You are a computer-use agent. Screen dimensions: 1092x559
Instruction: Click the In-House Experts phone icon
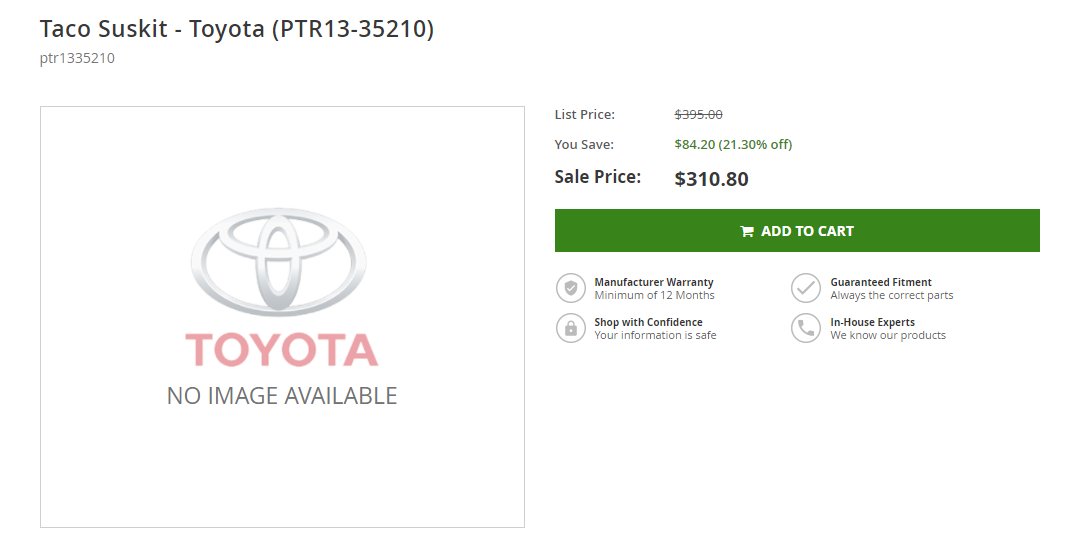coord(806,328)
